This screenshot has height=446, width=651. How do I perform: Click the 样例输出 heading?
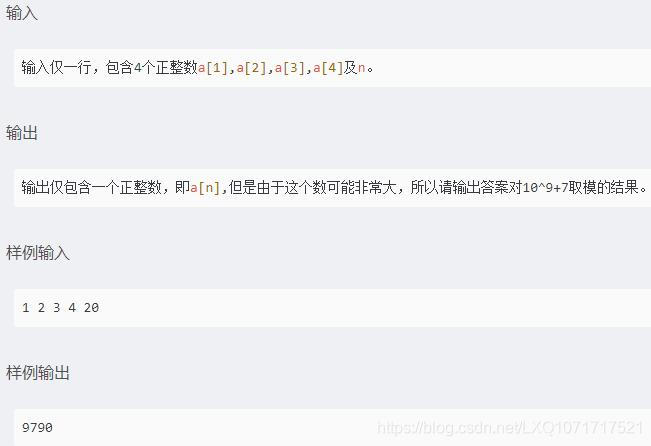[38, 372]
